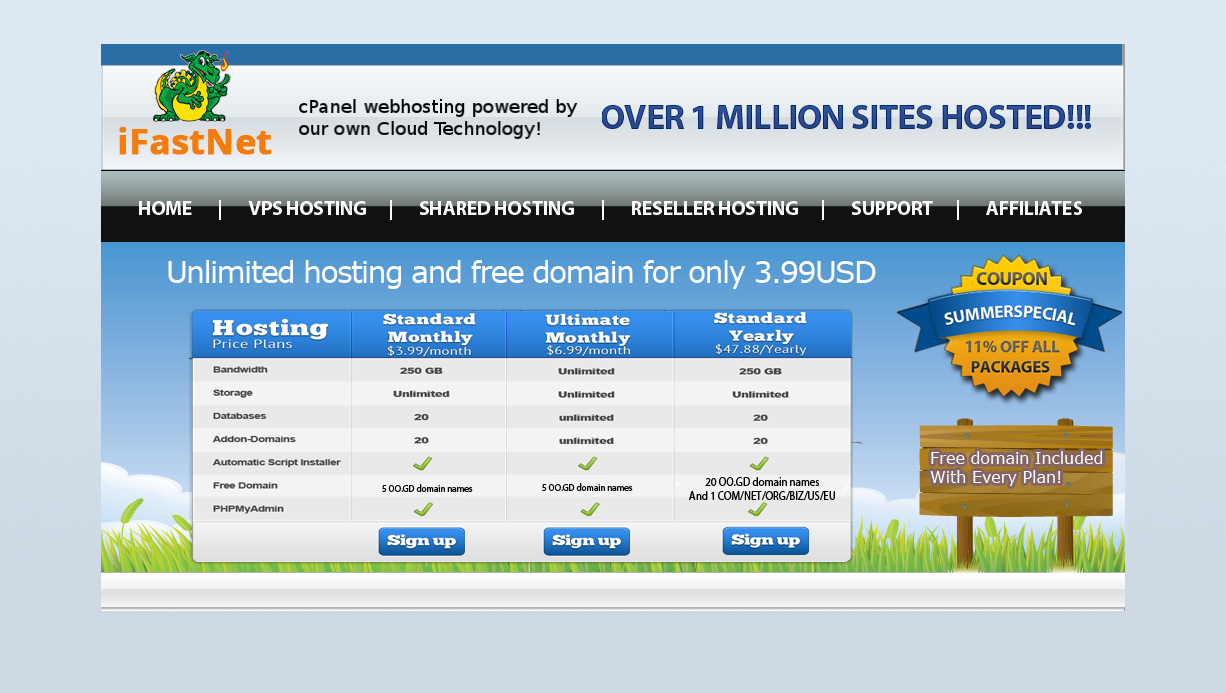Click the OVER 1 MILLION SITES HOSTED banner
Image resolution: width=1226 pixels, height=693 pixels.
click(846, 118)
